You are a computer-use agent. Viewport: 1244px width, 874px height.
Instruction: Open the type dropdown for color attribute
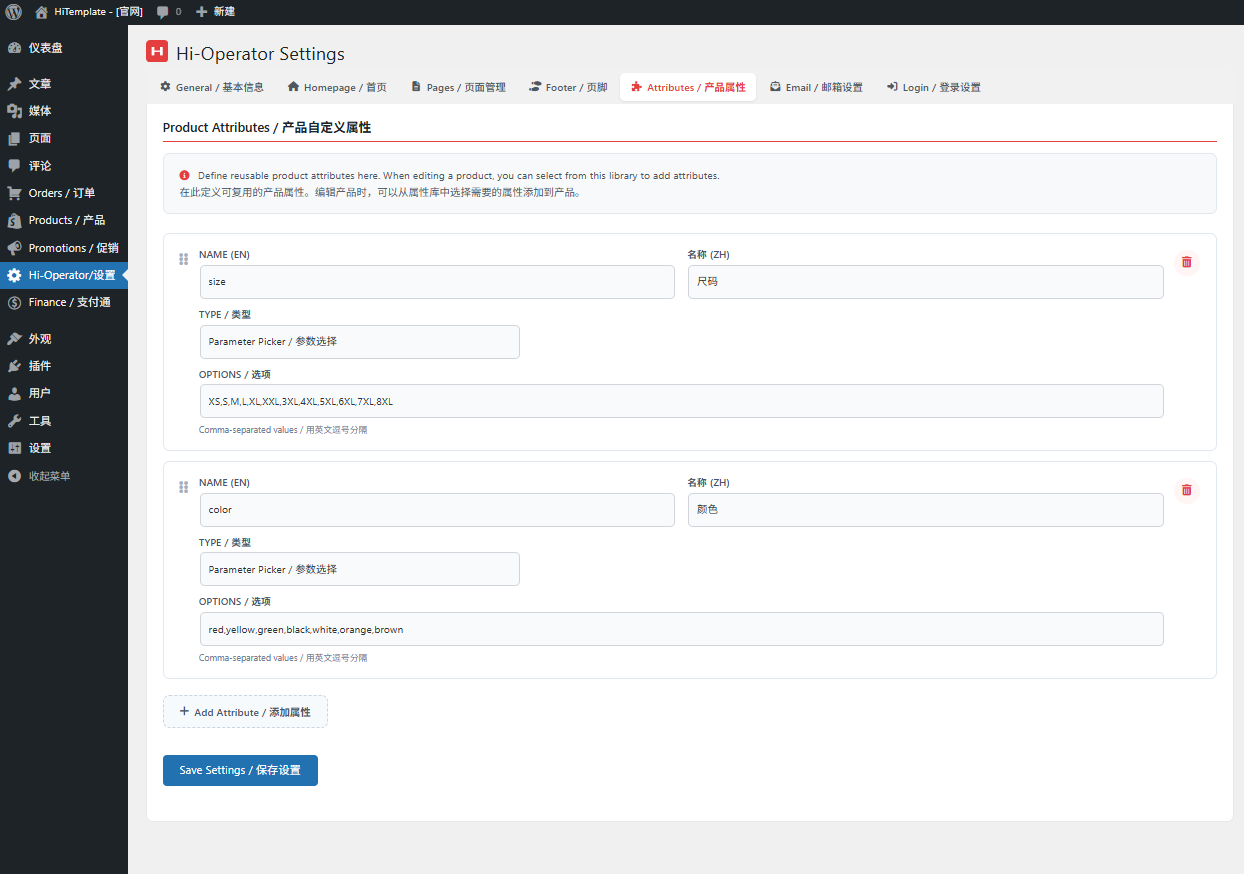pyautogui.click(x=359, y=570)
